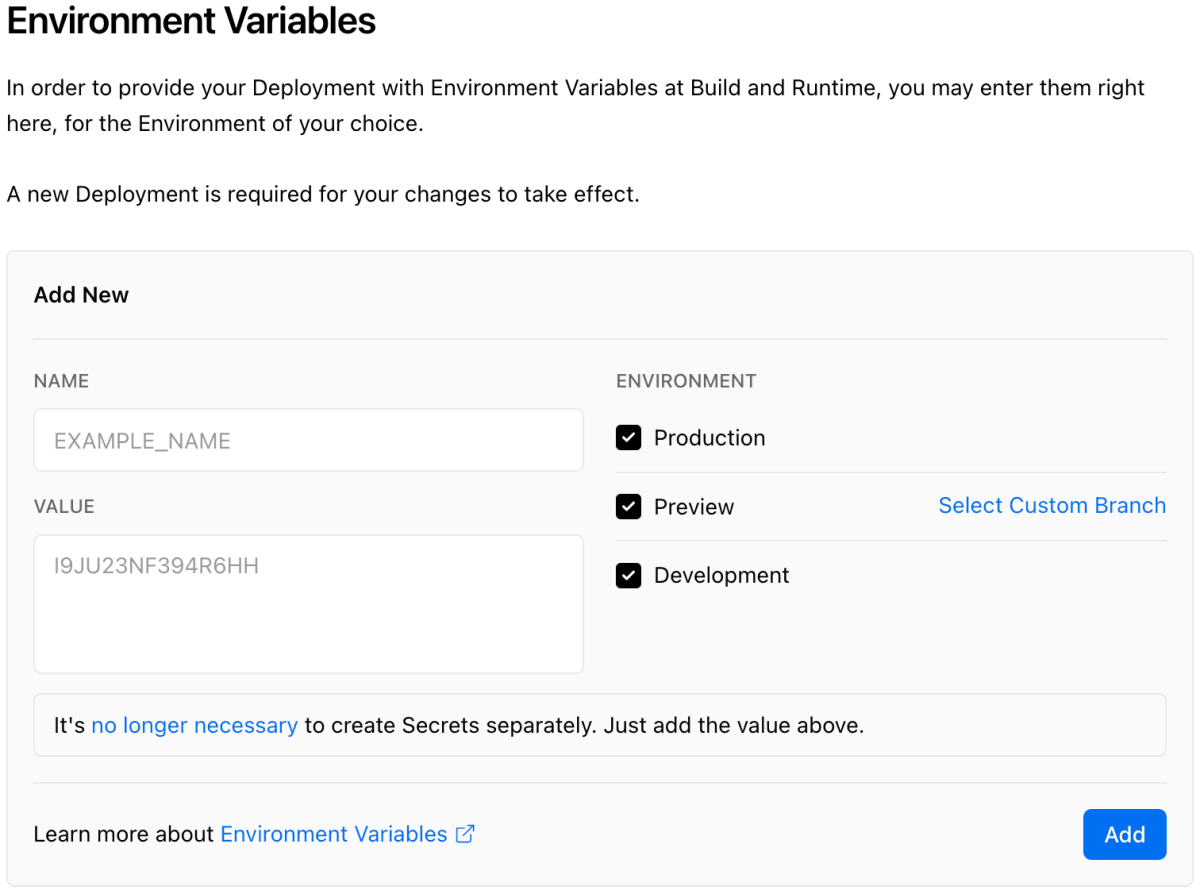Click the 'A new Deployment is required' notice
The height and width of the screenshot is (894, 1200).
[x=323, y=194]
